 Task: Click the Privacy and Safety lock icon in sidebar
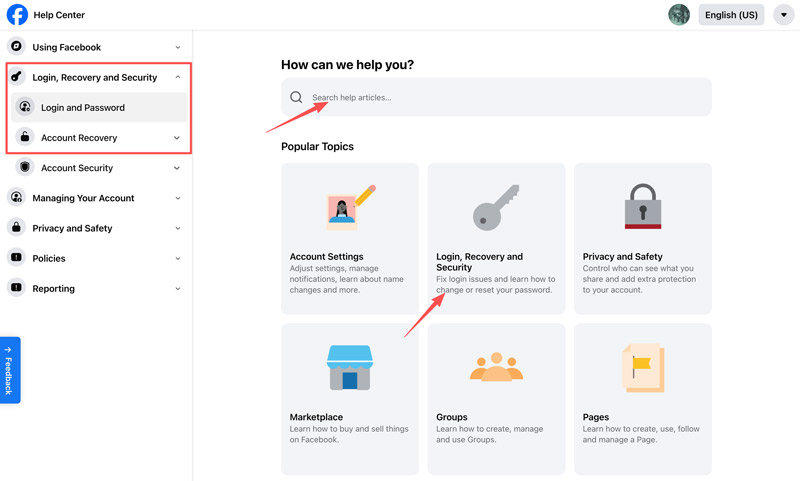coord(16,227)
